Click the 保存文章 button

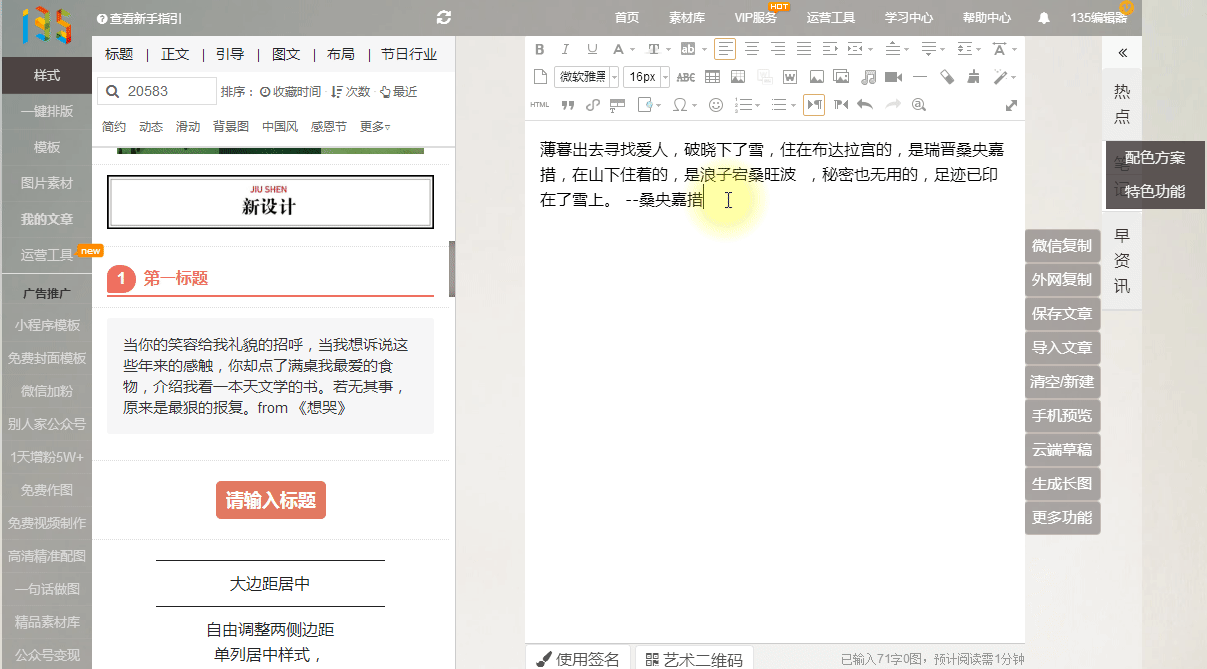click(x=1062, y=314)
